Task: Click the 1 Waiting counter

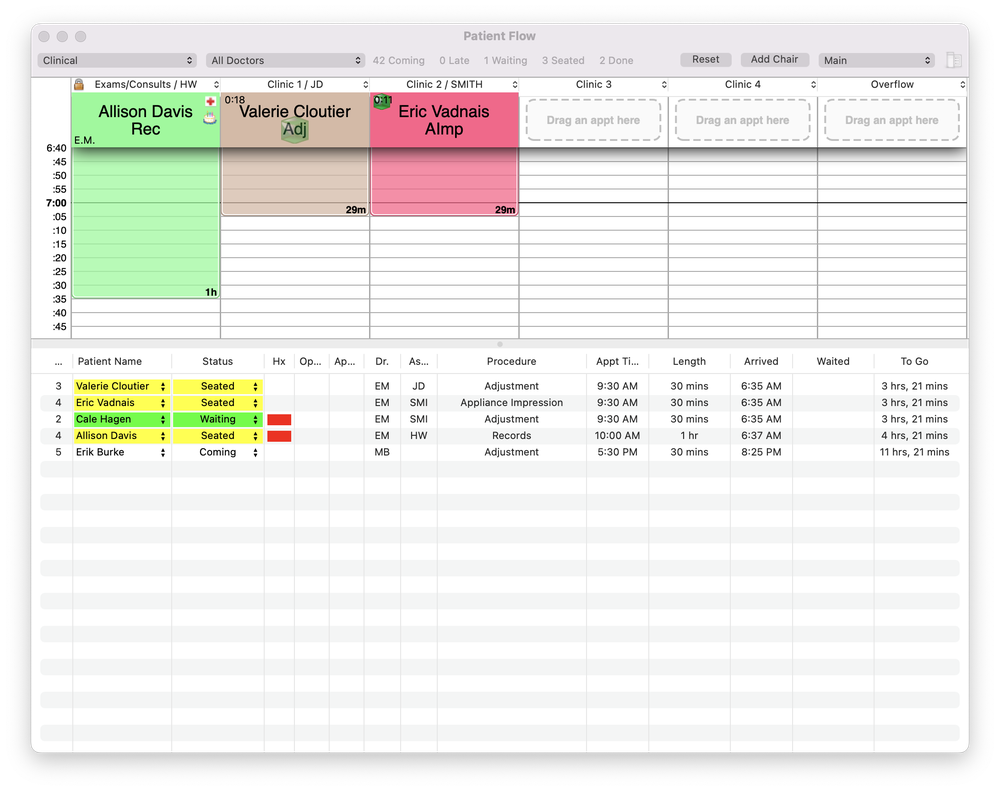Action: point(505,61)
